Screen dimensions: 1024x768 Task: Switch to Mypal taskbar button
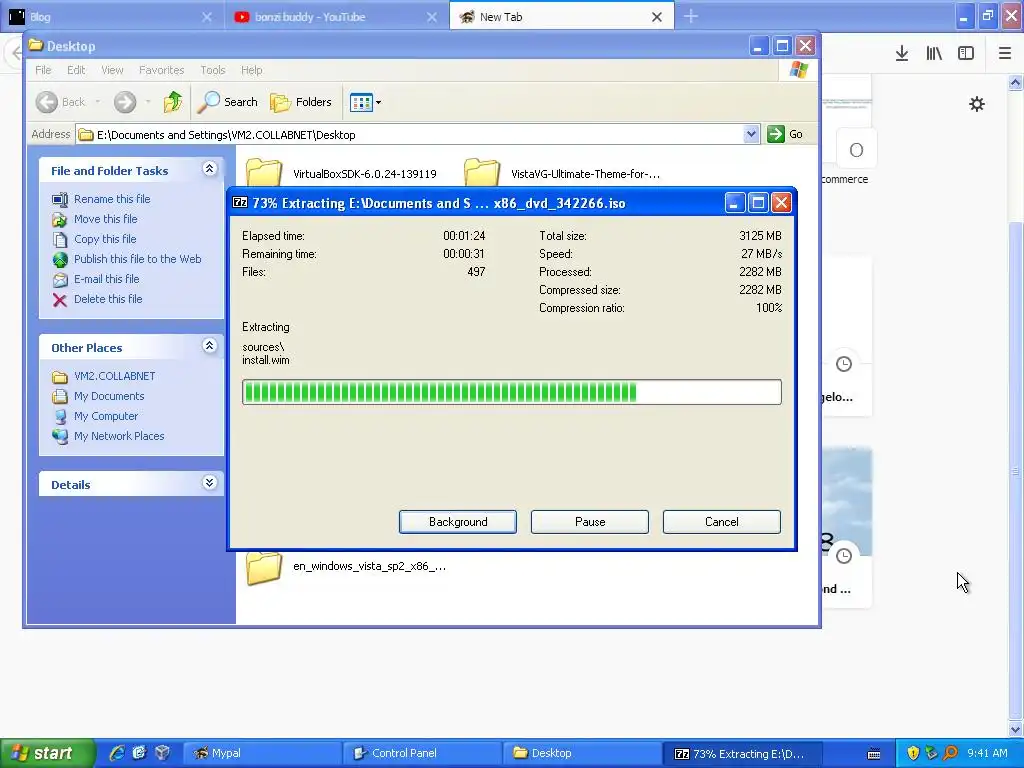click(261, 753)
